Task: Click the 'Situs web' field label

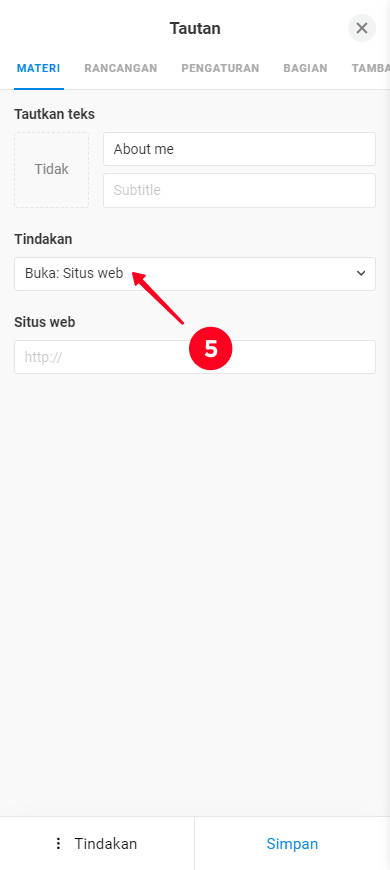Action: 44,322
